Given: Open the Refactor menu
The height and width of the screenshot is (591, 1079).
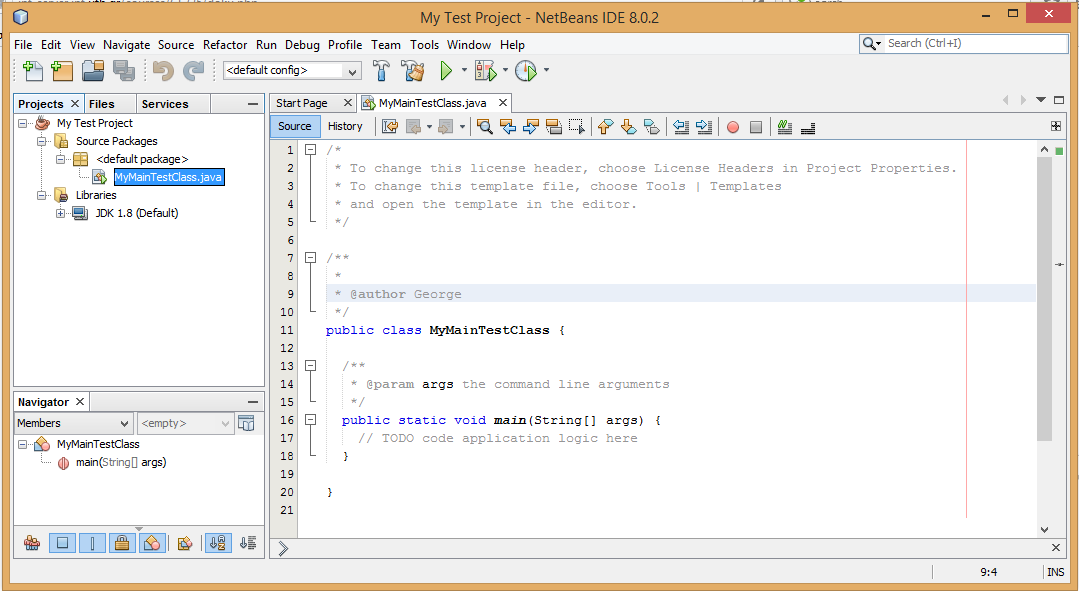Looking at the screenshot, I should tap(225, 45).
